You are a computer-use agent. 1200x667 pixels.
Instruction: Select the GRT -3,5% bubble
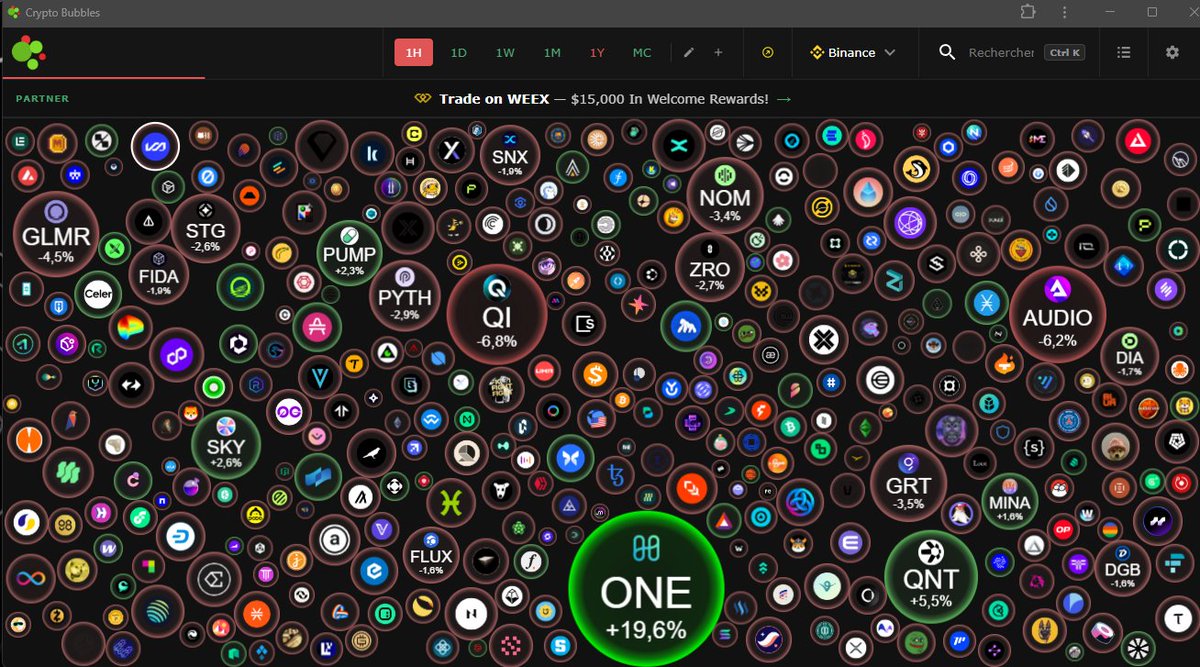(908, 483)
